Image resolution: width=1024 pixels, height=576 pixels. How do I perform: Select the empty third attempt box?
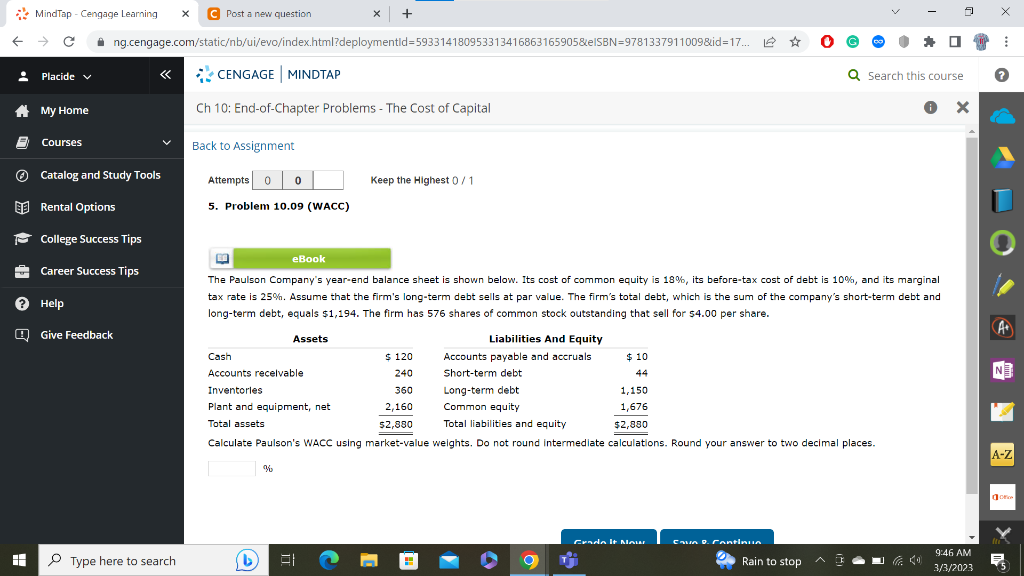pyautogui.click(x=328, y=180)
